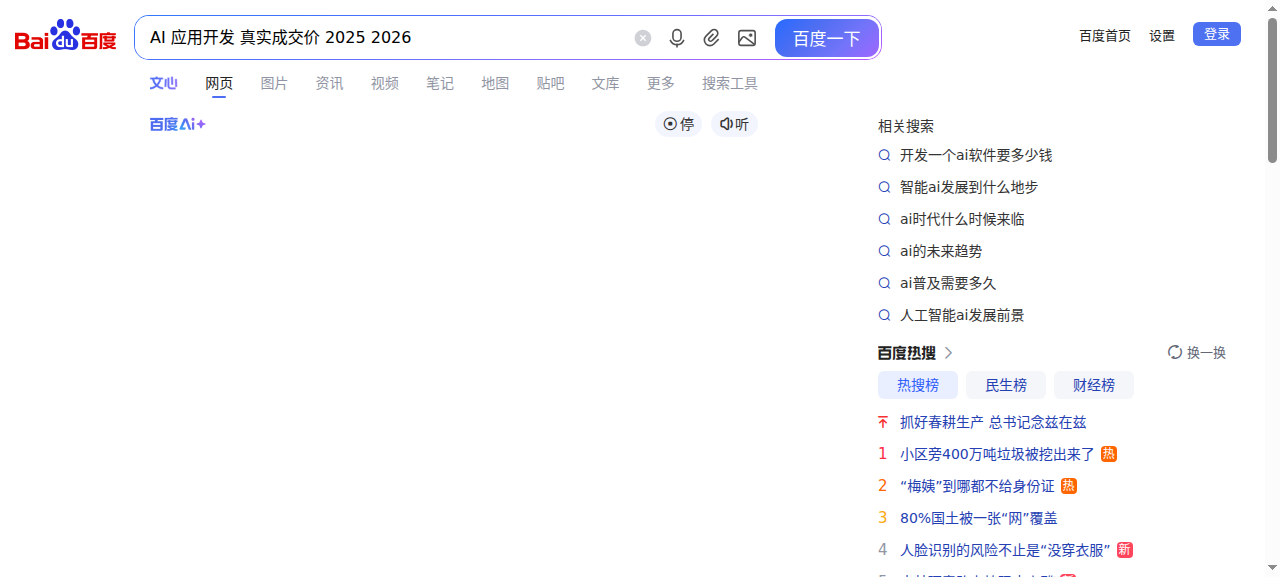Expand 百度热搜 with the chevron arrow
Viewport: 1280px width, 577px height.
coord(949,353)
